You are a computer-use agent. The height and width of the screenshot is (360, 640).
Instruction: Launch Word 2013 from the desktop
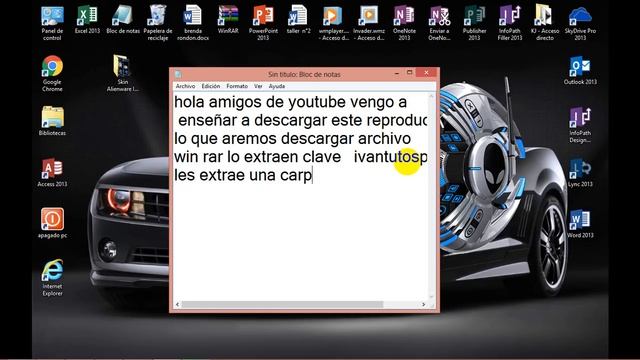coord(580,224)
